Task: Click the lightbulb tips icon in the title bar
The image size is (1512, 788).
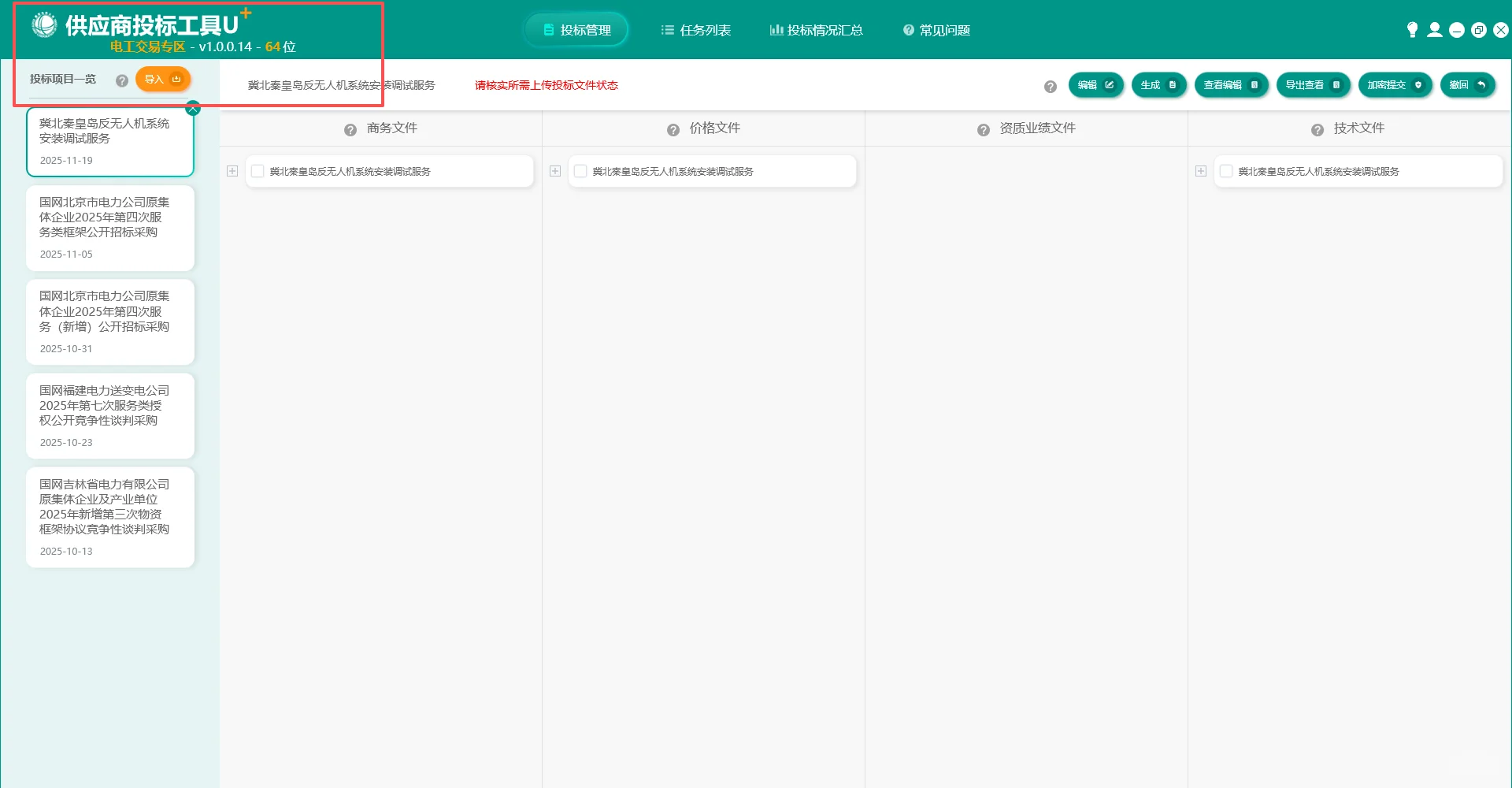Action: tap(1412, 29)
